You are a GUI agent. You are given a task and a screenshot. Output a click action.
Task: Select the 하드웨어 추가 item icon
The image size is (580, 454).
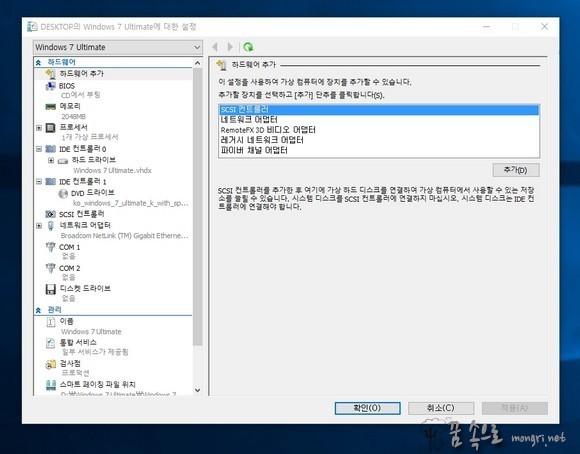tap(50, 74)
